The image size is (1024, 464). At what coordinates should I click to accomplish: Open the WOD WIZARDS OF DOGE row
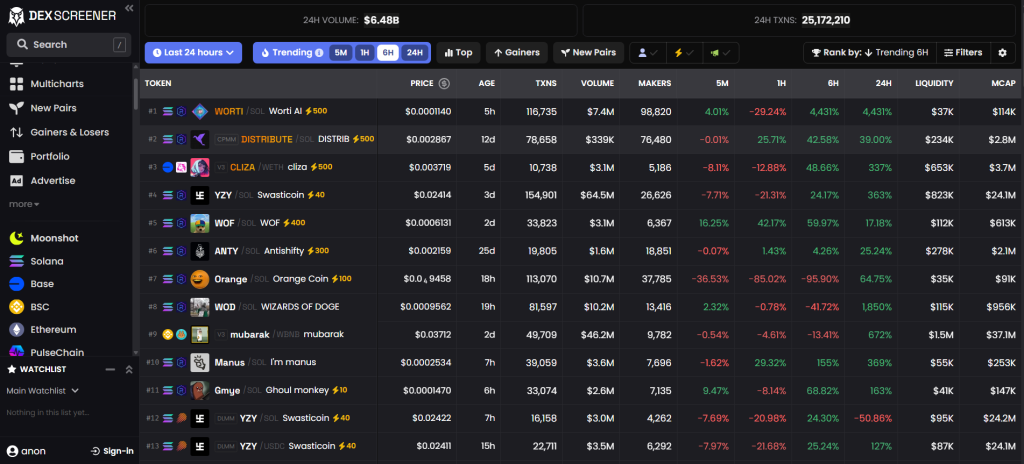point(581,307)
